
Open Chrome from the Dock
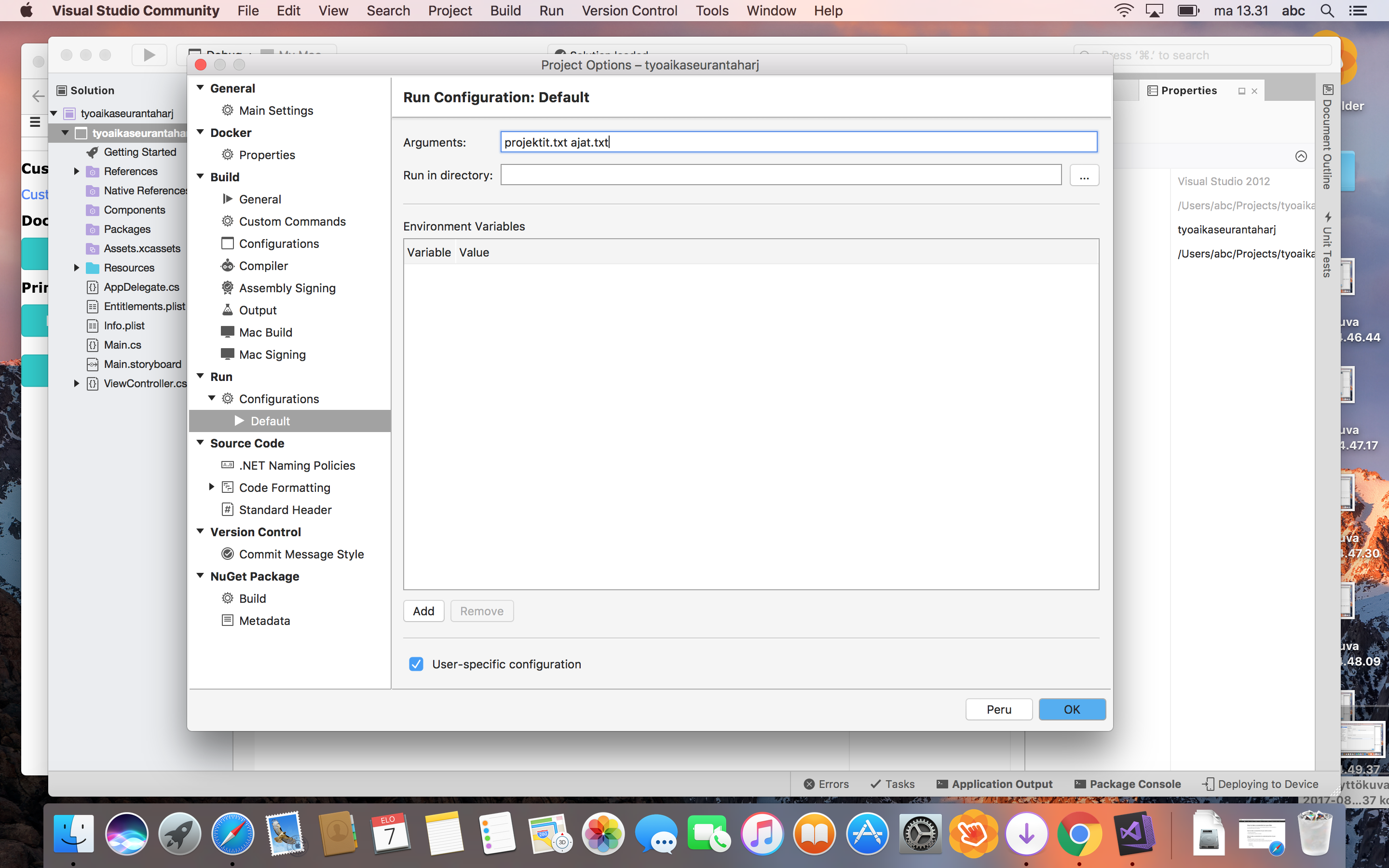[1079, 834]
